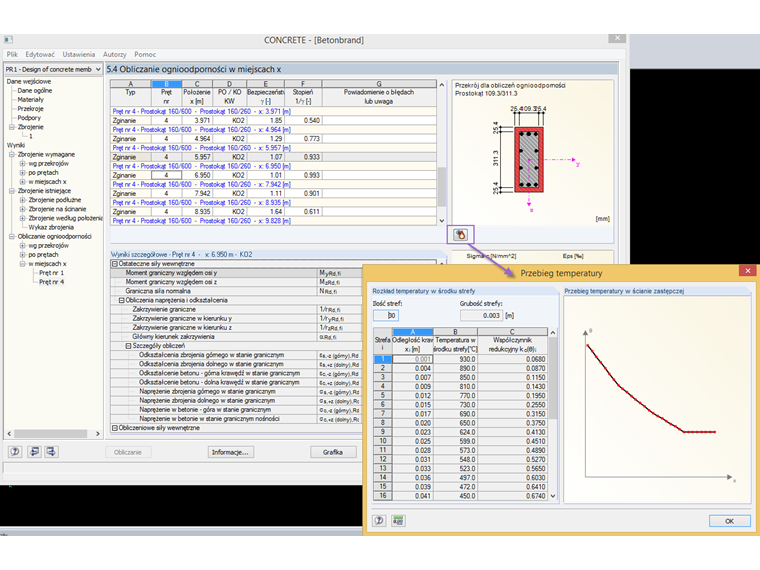760x570 pixels.
Task: Click OK in the temperature dialog
Action: (728, 520)
